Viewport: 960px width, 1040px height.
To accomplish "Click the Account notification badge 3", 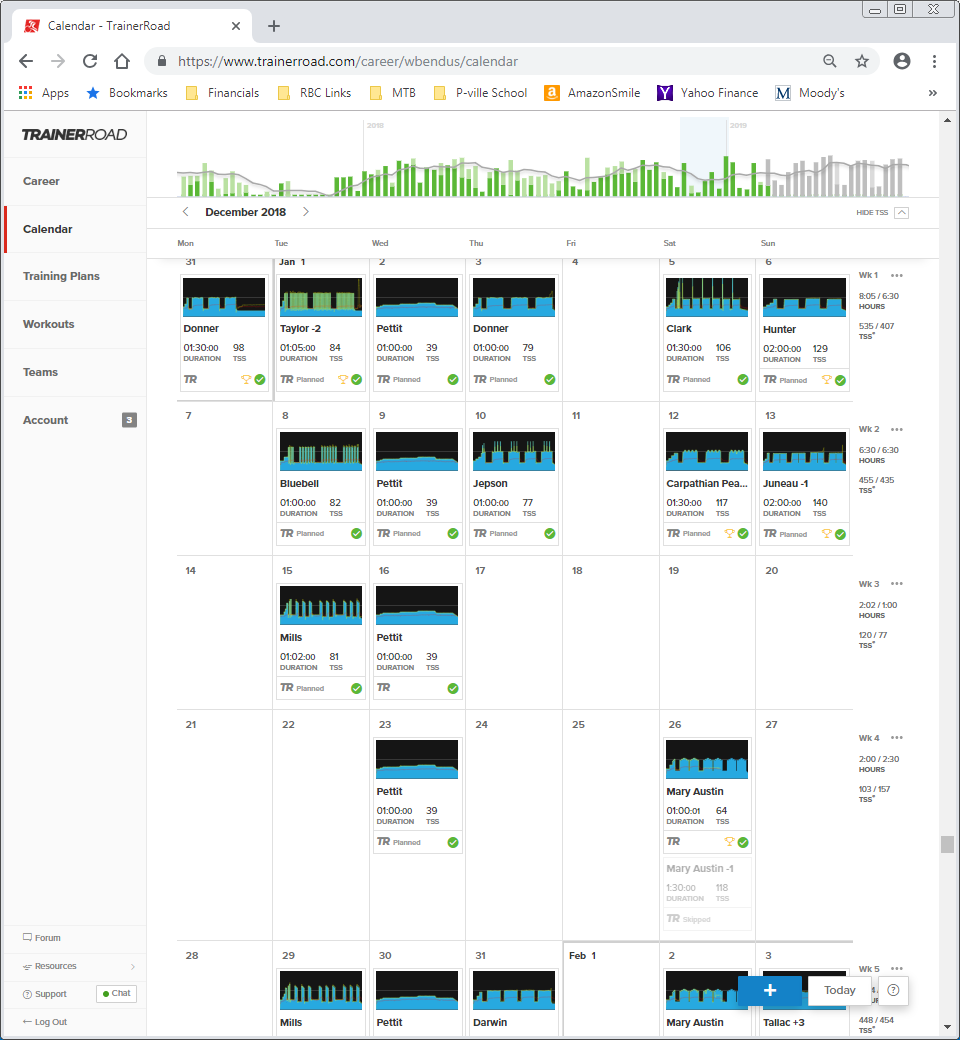I will click(x=129, y=420).
